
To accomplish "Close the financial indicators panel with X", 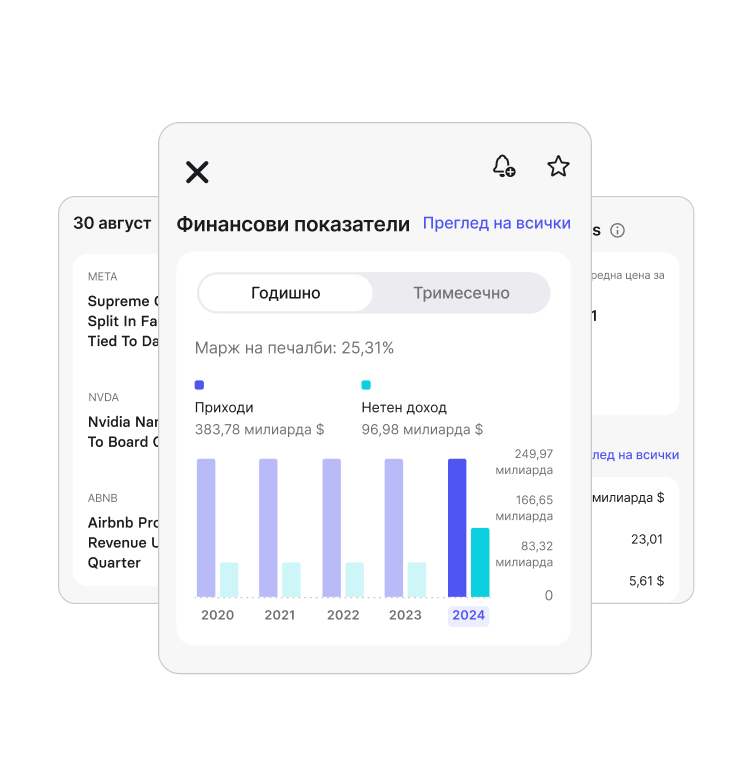I will click(197, 172).
